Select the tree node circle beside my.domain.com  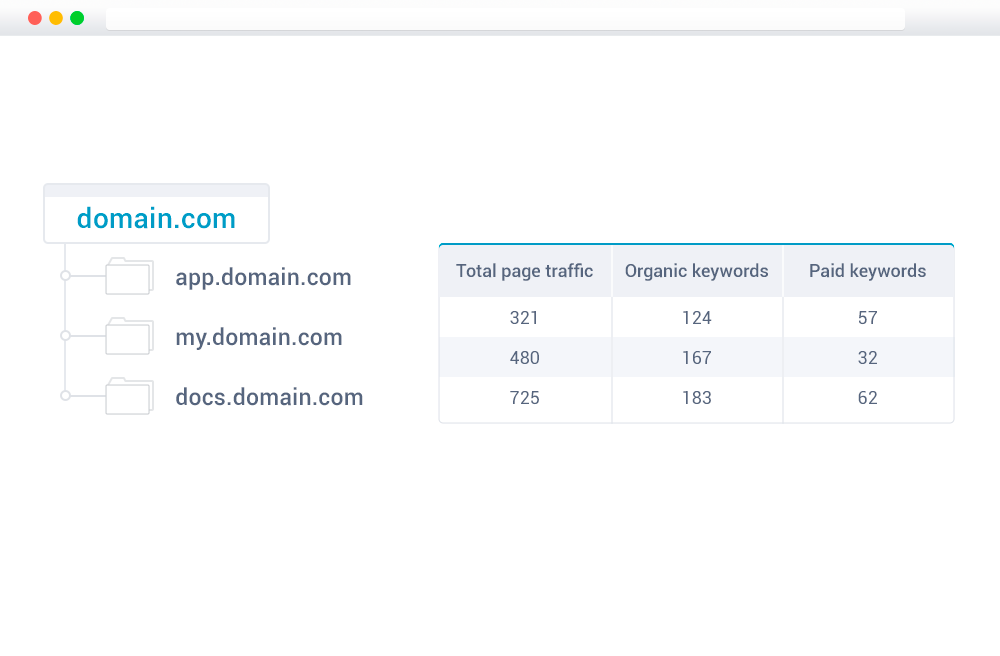65,336
